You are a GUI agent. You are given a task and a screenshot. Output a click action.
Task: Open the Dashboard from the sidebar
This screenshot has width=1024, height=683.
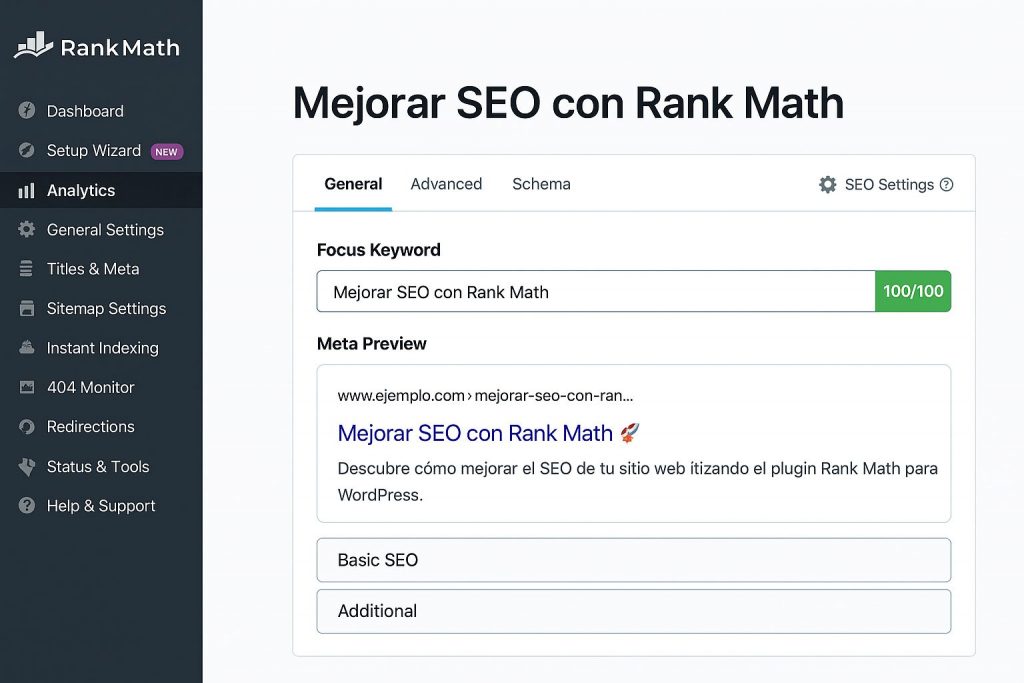85,111
